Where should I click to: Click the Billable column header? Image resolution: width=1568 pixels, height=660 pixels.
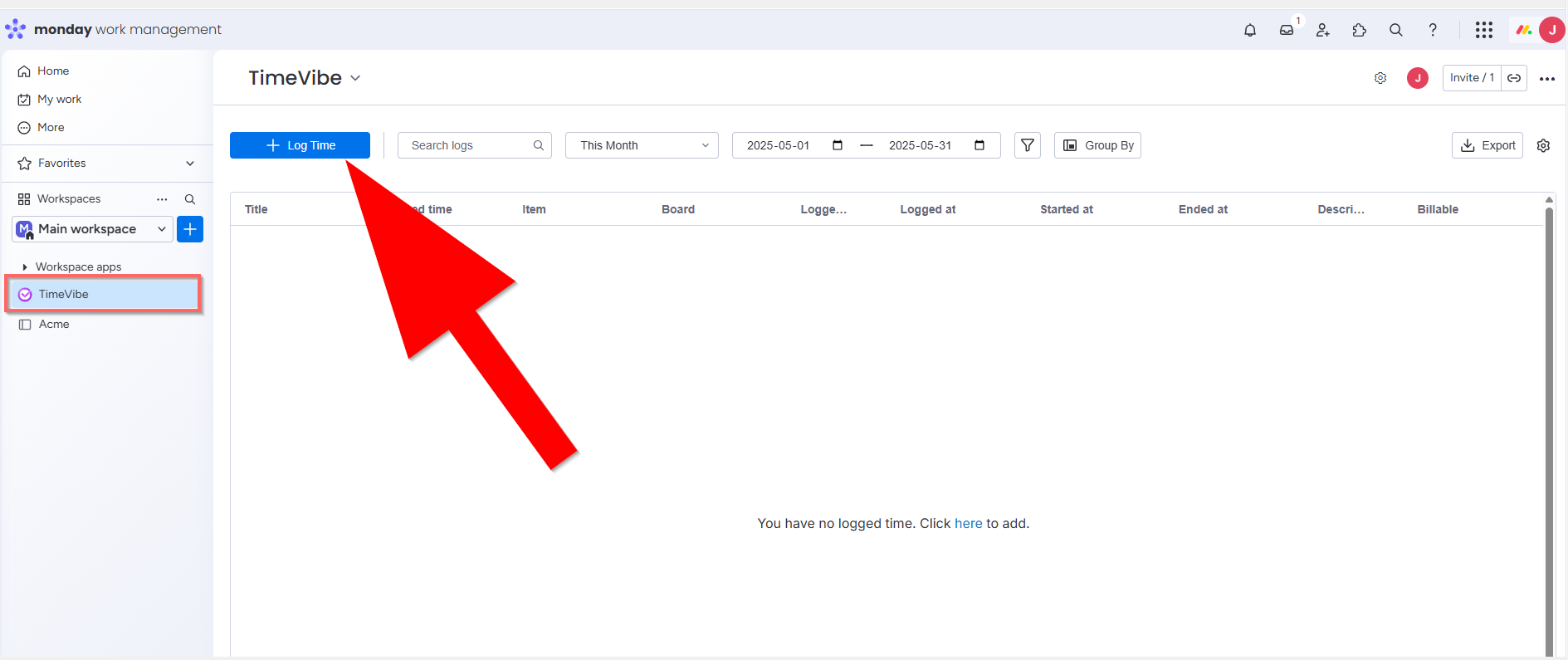(x=1438, y=209)
